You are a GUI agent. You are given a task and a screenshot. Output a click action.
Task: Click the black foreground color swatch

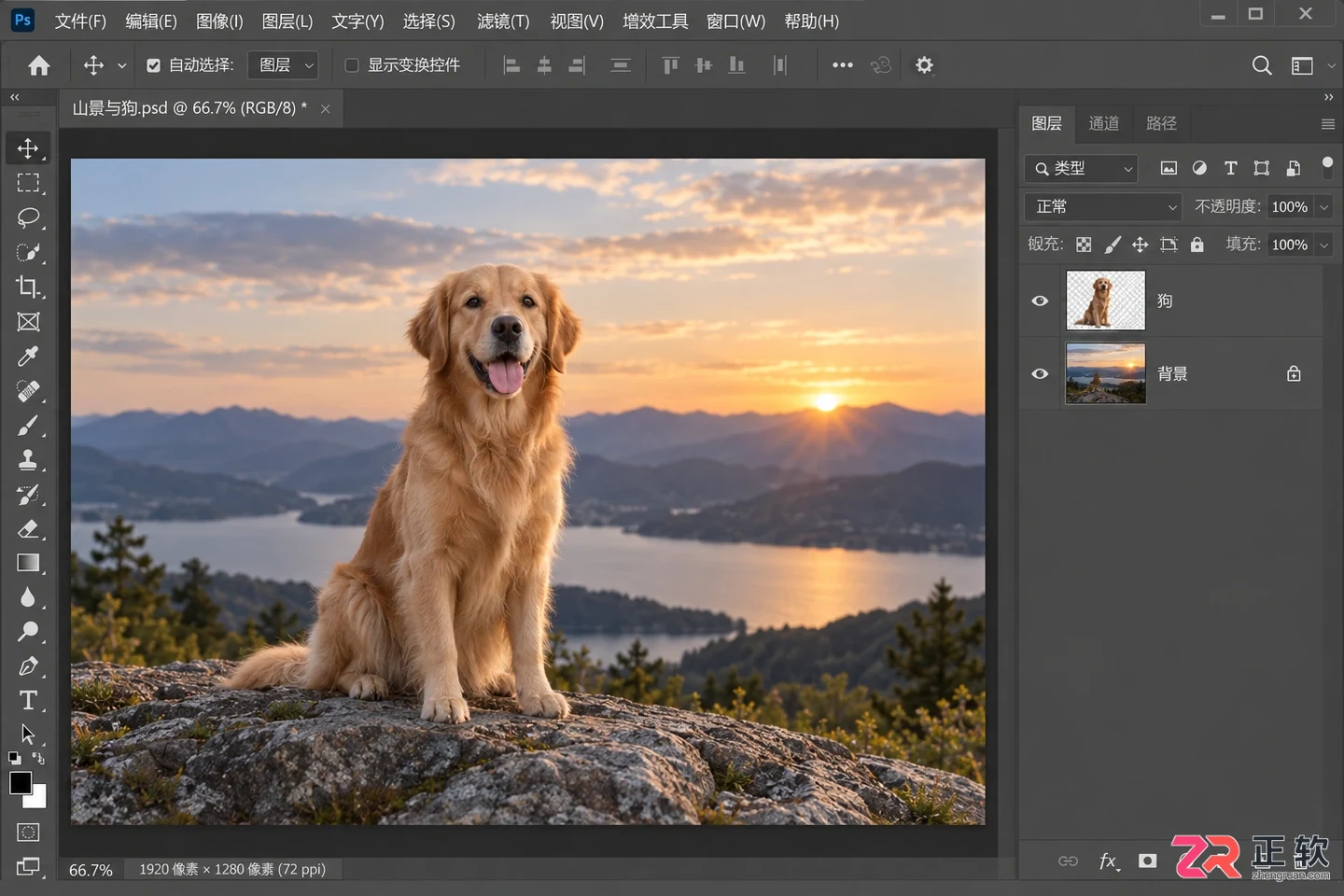(21, 782)
